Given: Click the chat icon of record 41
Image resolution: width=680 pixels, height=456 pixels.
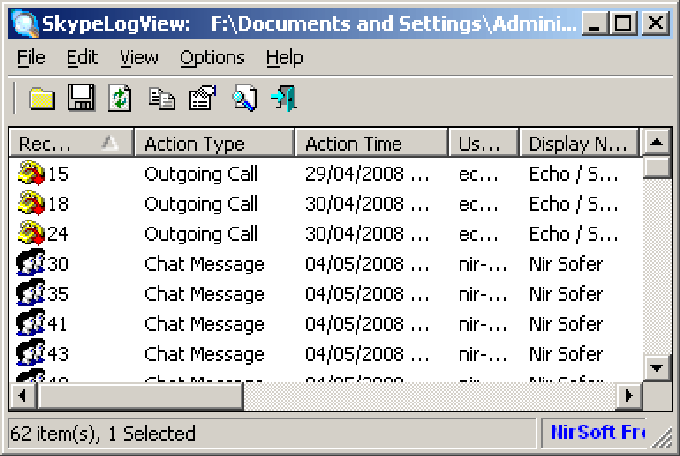Looking at the screenshot, I should click(x=30, y=322).
